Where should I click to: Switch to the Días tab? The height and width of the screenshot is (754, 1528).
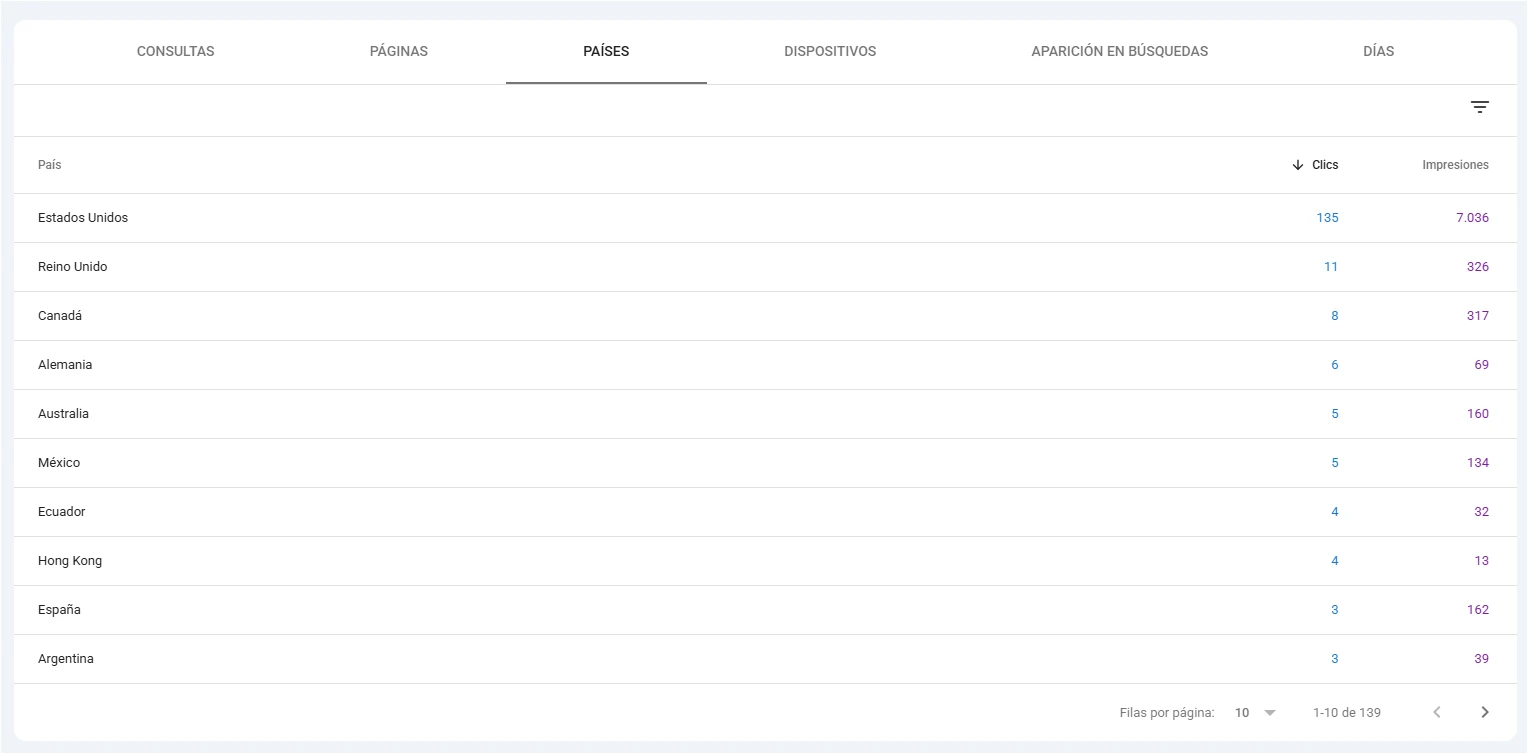[x=1378, y=51]
